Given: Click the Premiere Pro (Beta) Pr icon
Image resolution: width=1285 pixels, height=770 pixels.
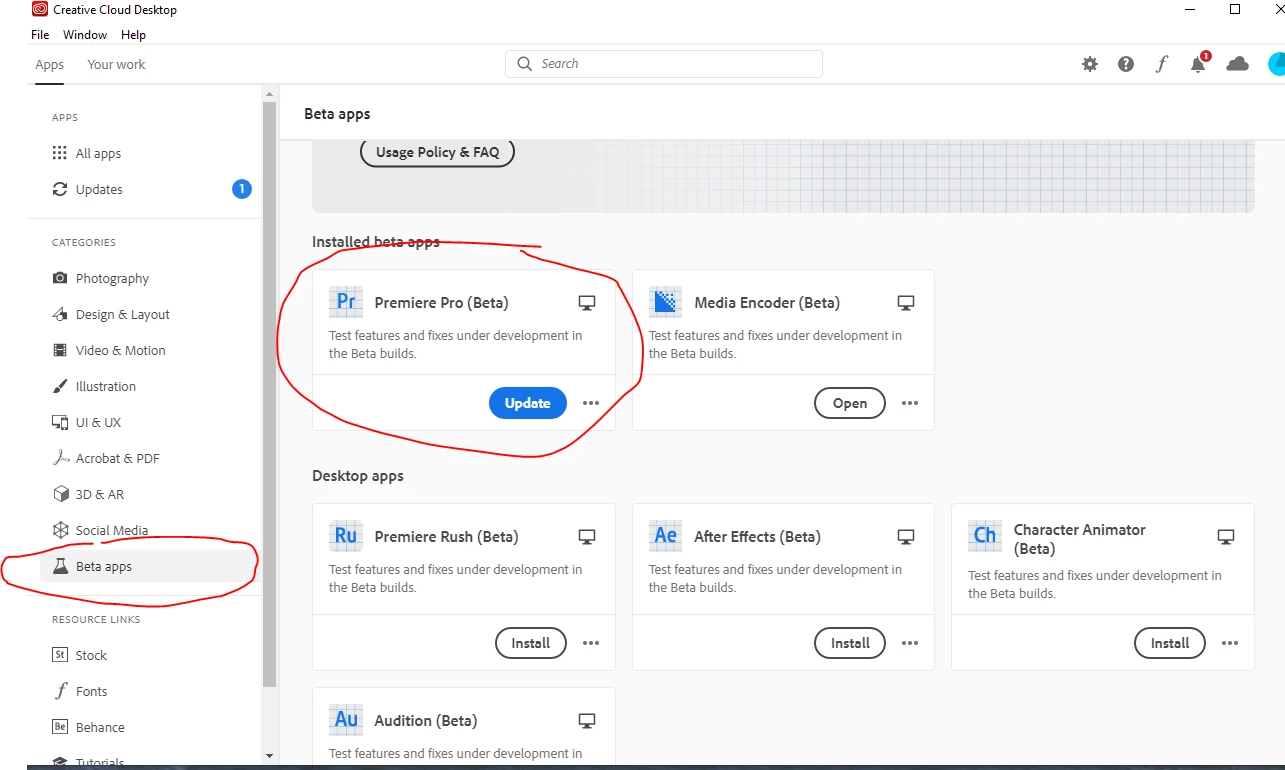Looking at the screenshot, I should pos(346,302).
